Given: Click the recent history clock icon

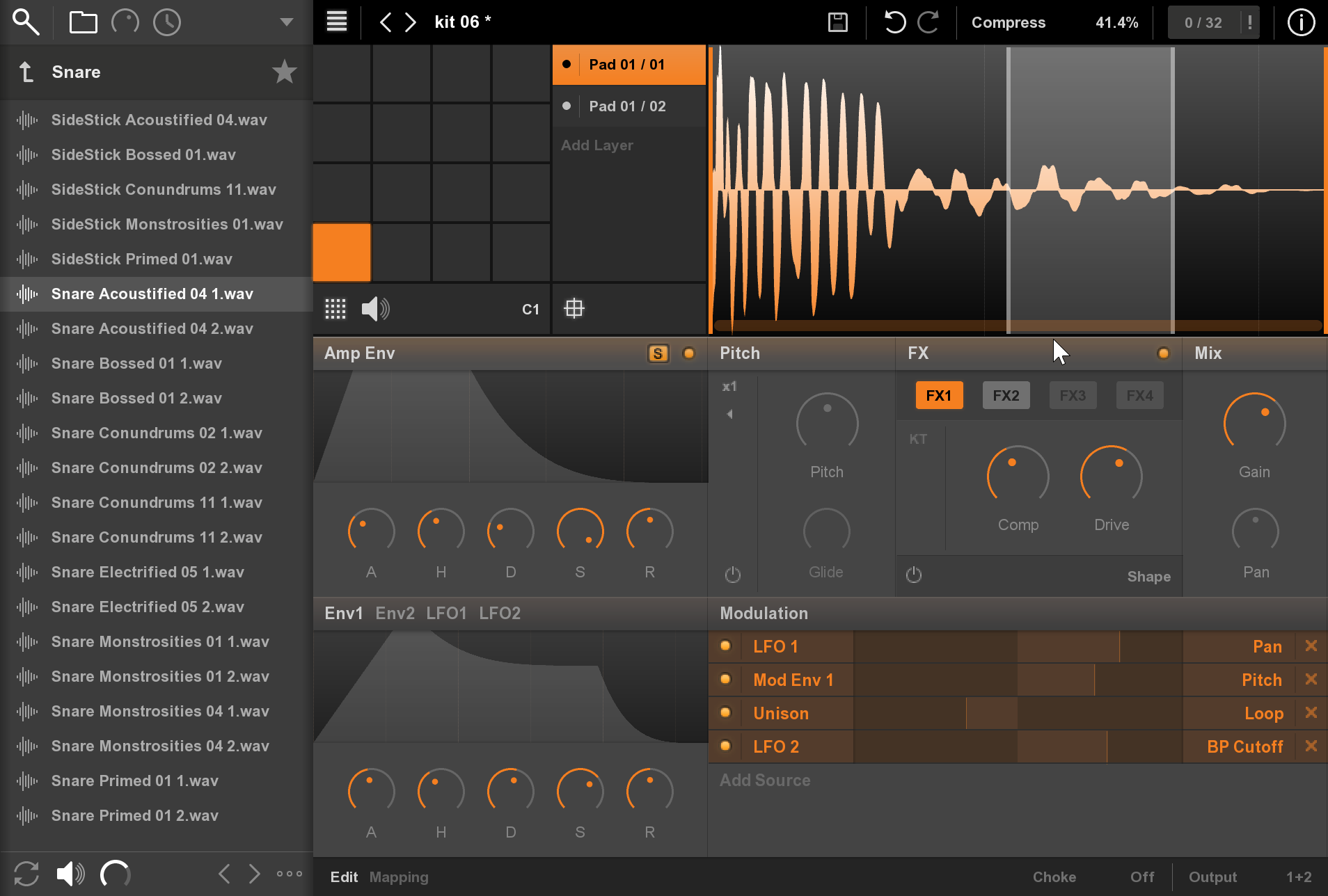Looking at the screenshot, I should coord(167,22).
